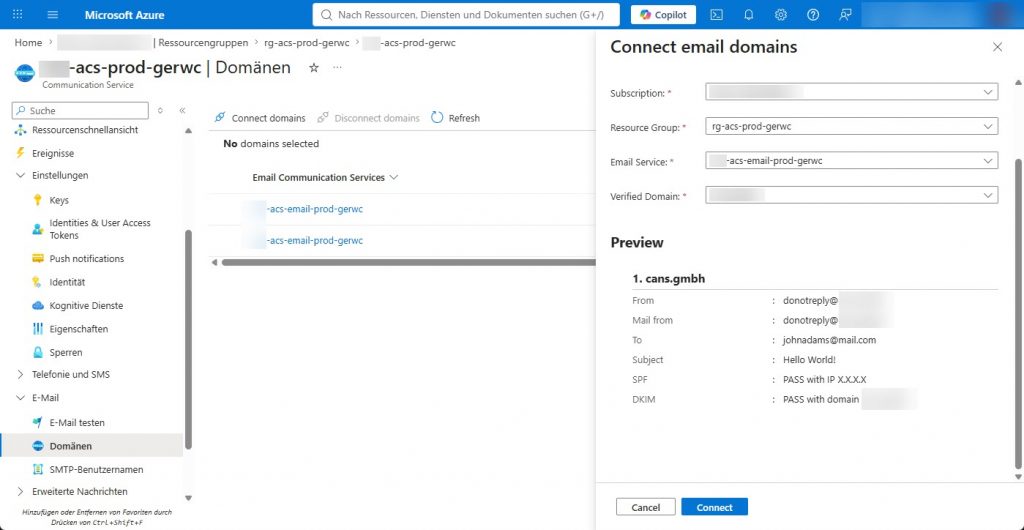Open the Email Service dropdown
Image resolution: width=1024 pixels, height=530 pixels.
click(x=852, y=161)
